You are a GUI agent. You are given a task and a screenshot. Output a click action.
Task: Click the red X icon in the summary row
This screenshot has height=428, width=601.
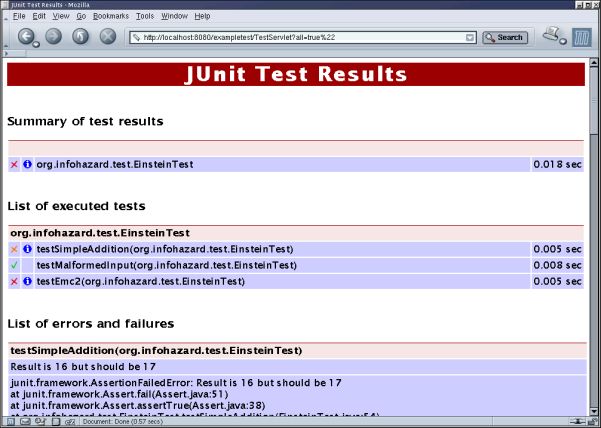[14, 164]
